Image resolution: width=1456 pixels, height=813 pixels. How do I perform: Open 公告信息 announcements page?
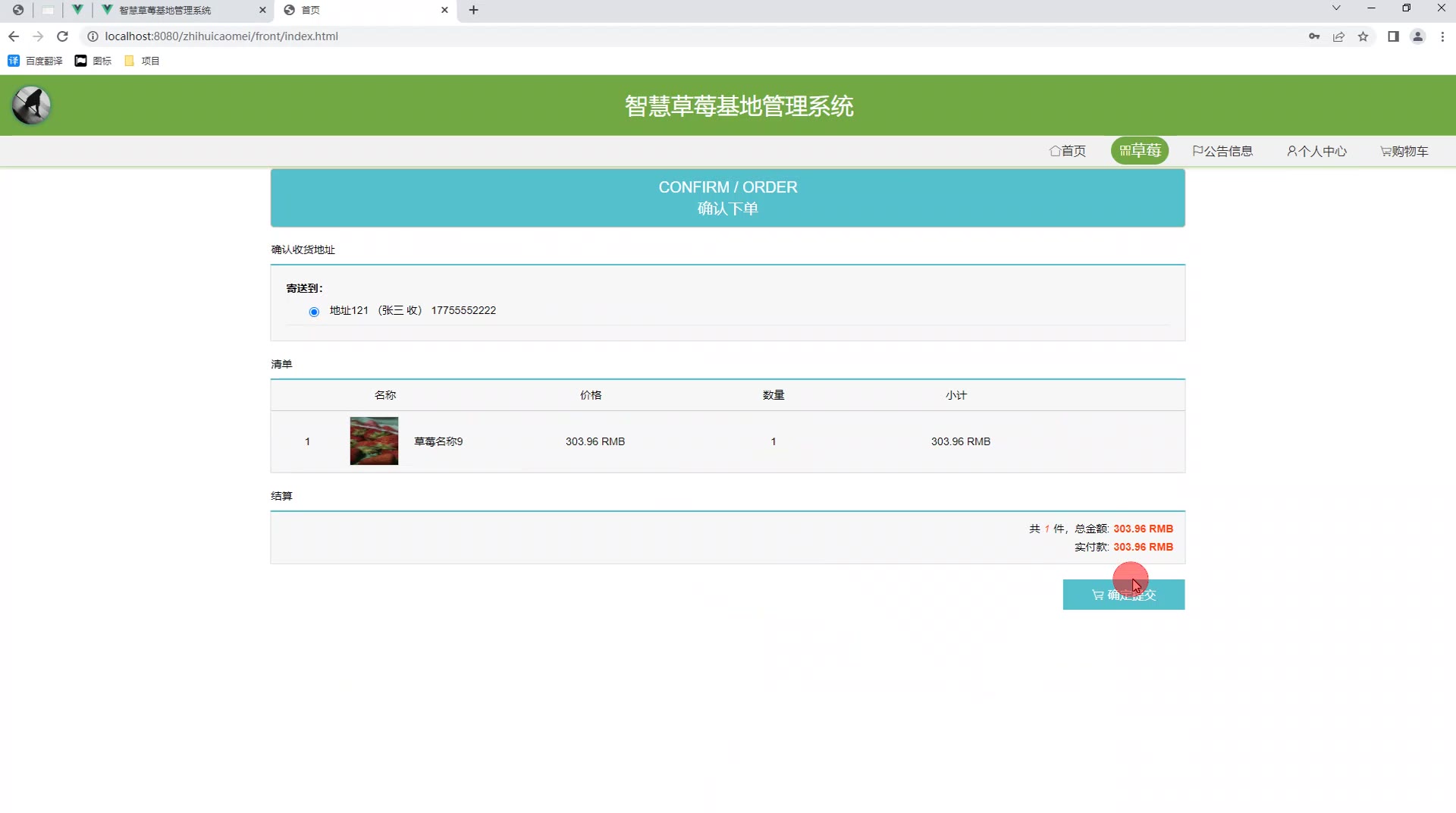[x=1222, y=151]
